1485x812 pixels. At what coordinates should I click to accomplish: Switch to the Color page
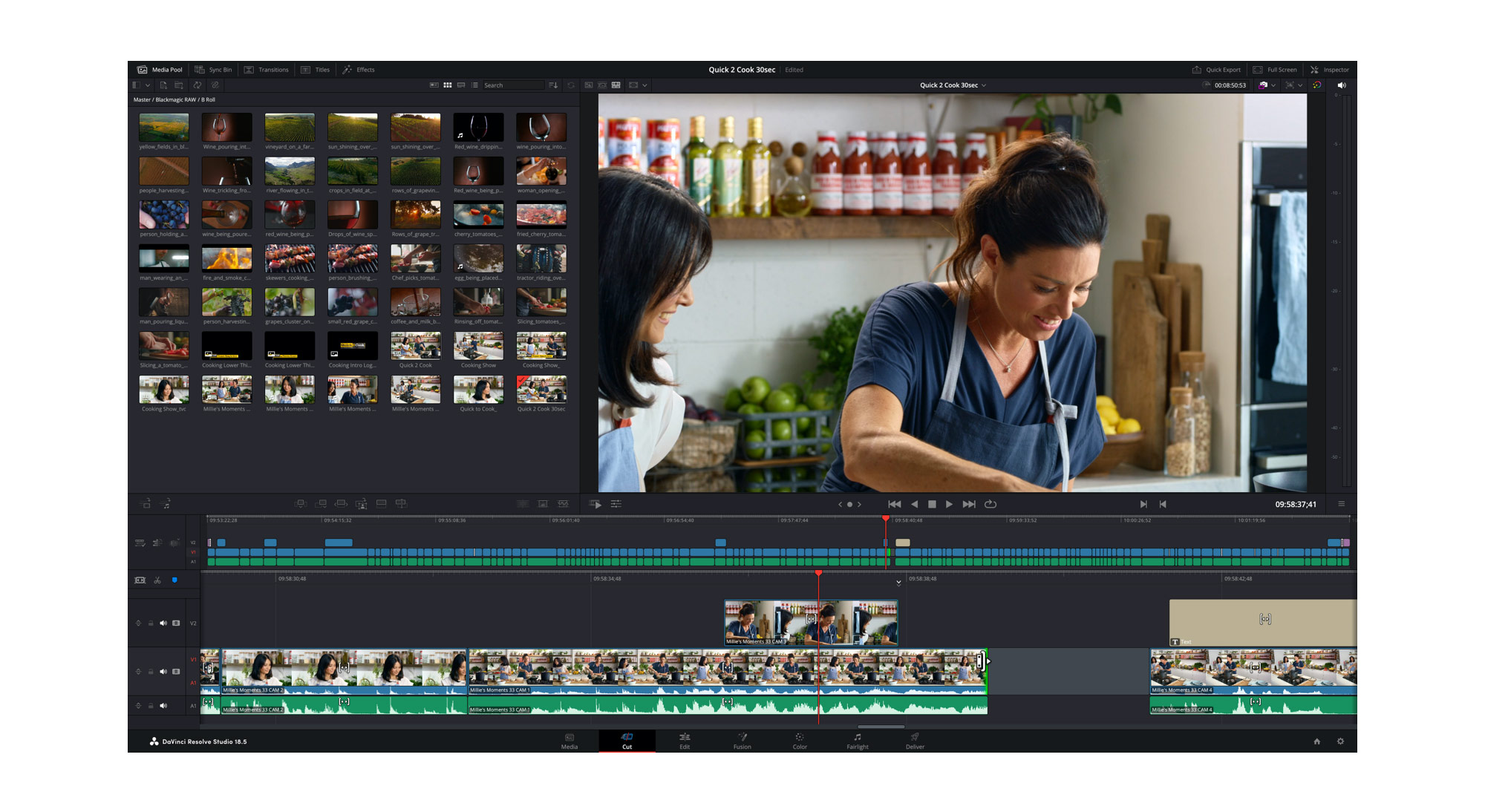(x=799, y=741)
